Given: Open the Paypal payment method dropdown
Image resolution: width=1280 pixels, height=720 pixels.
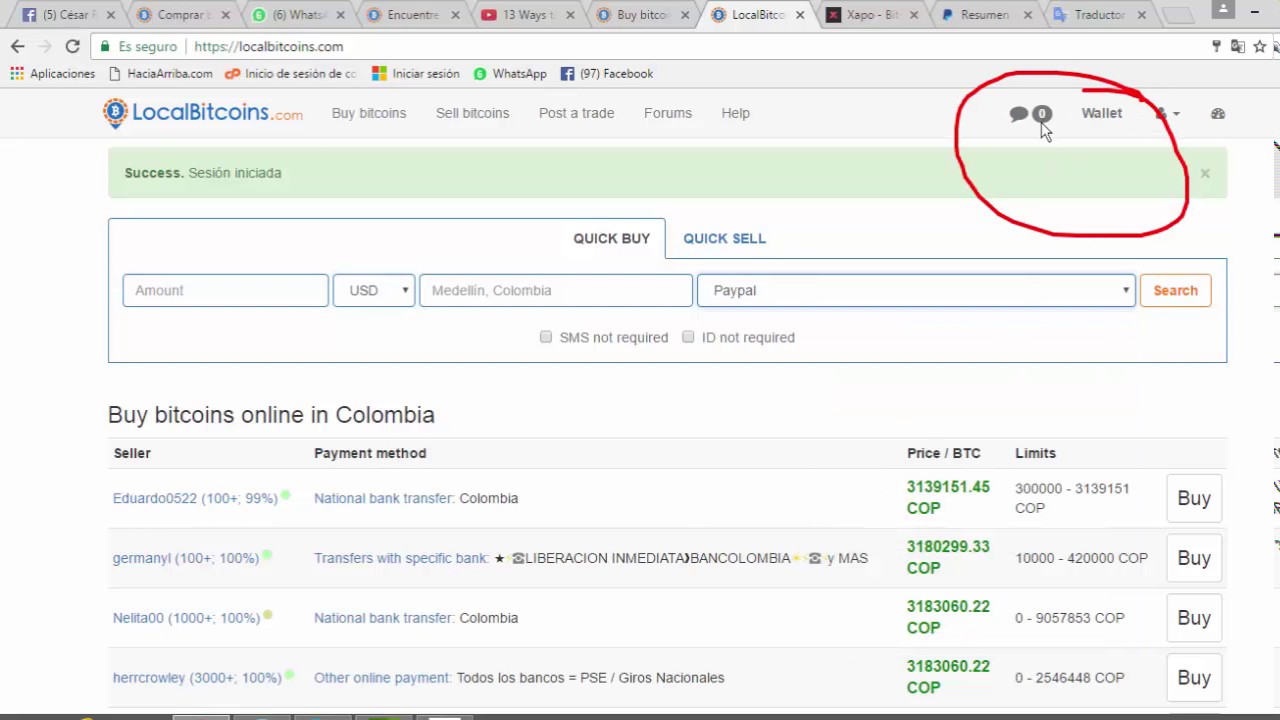Looking at the screenshot, I should pyautogui.click(x=916, y=290).
